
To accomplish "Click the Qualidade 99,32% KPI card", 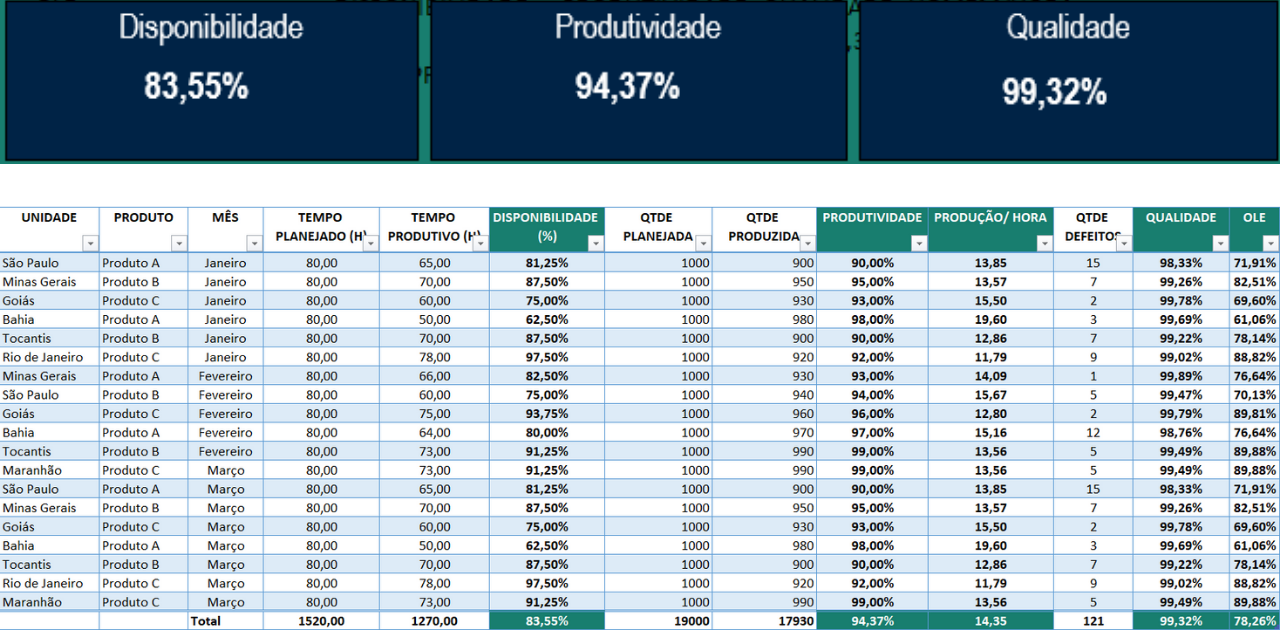I will click(x=1068, y=82).
